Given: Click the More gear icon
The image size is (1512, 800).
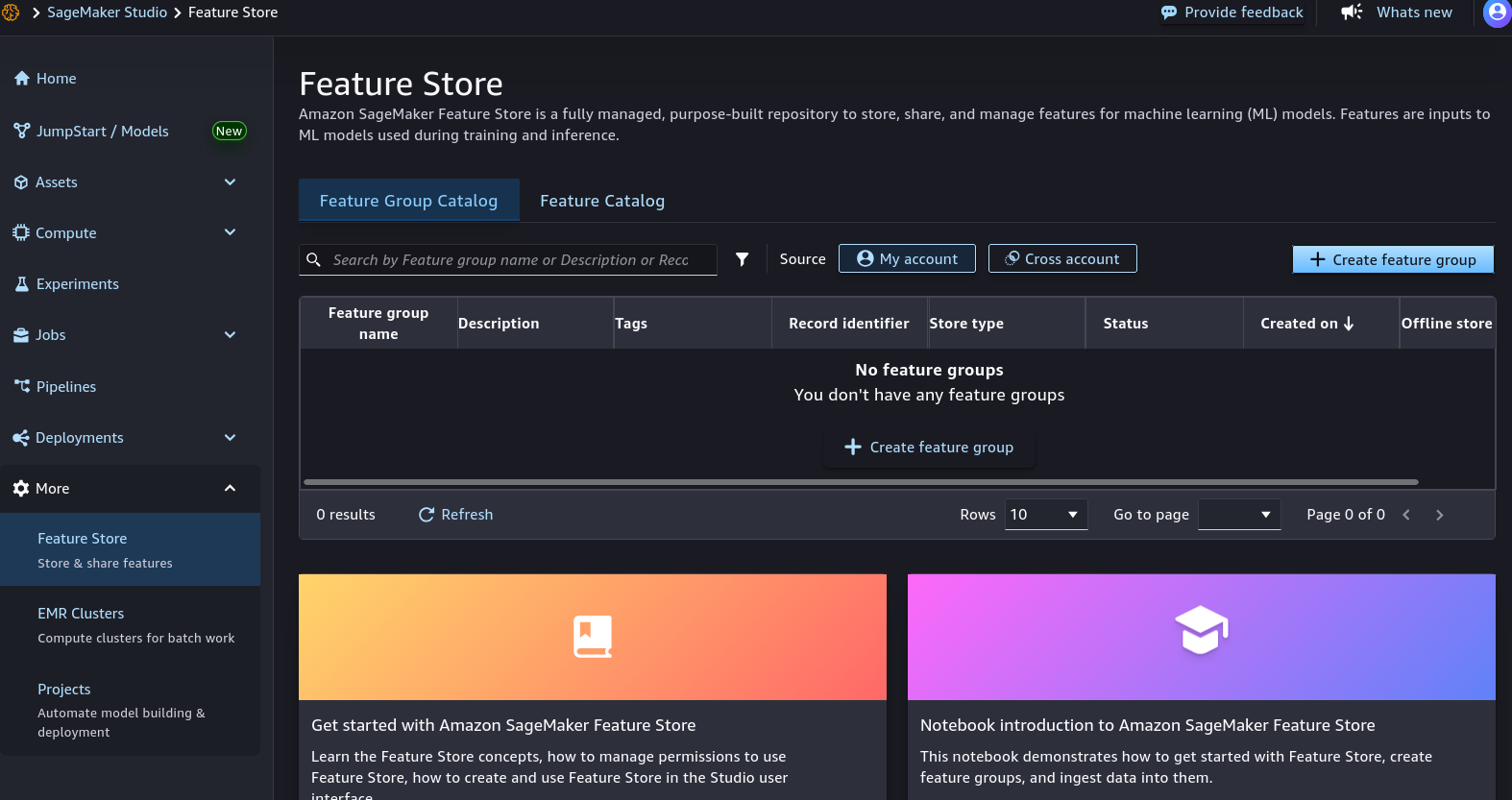Looking at the screenshot, I should [x=21, y=489].
